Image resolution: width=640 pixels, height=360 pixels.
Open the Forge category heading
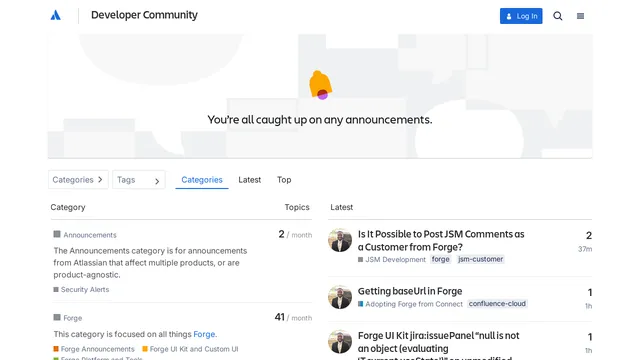[x=73, y=318]
